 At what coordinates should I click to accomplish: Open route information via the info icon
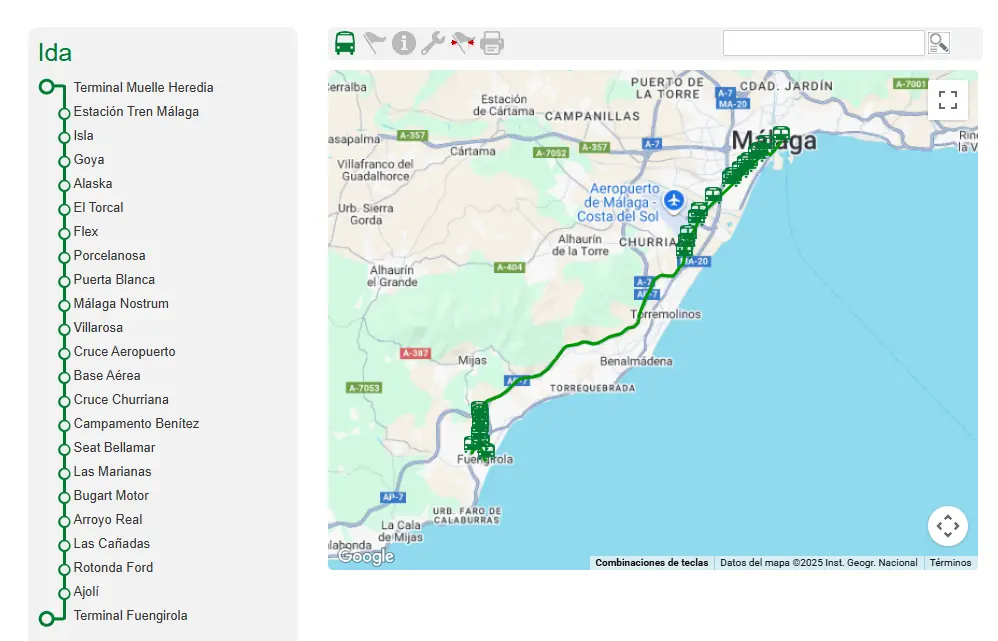403,42
